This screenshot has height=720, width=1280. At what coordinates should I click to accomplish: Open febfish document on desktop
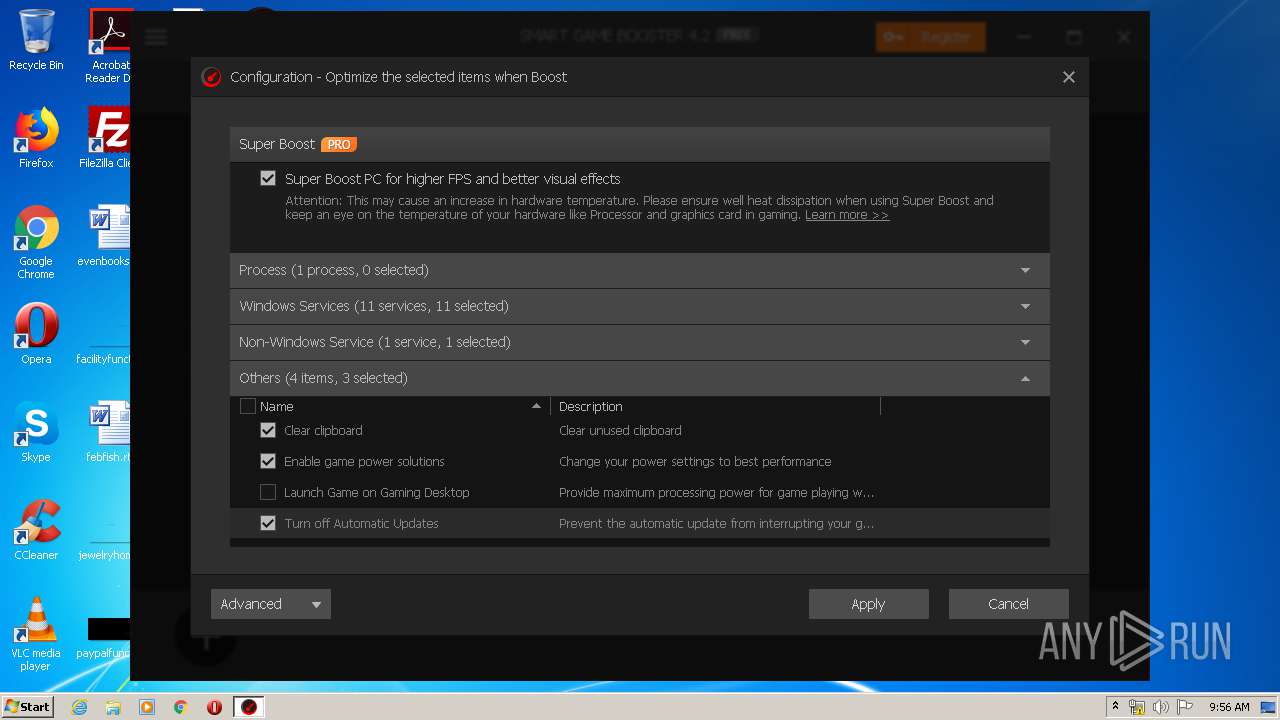108,432
